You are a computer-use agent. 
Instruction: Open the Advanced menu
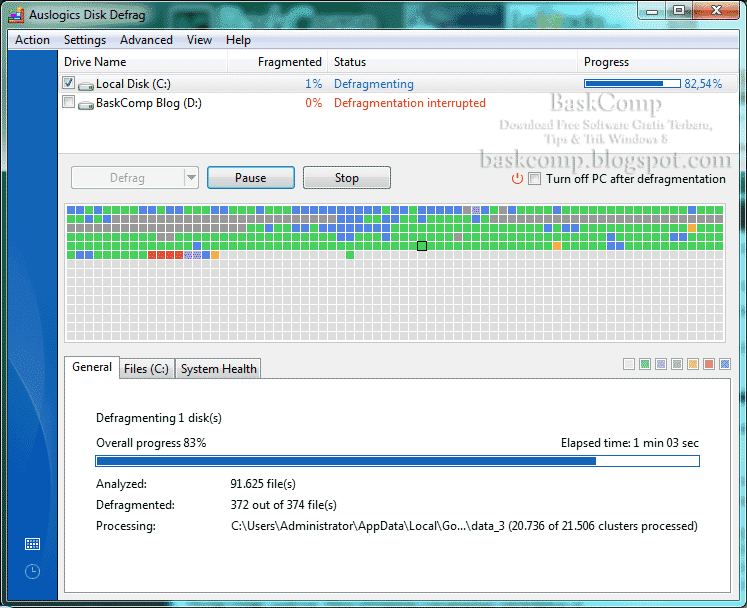pos(146,40)
